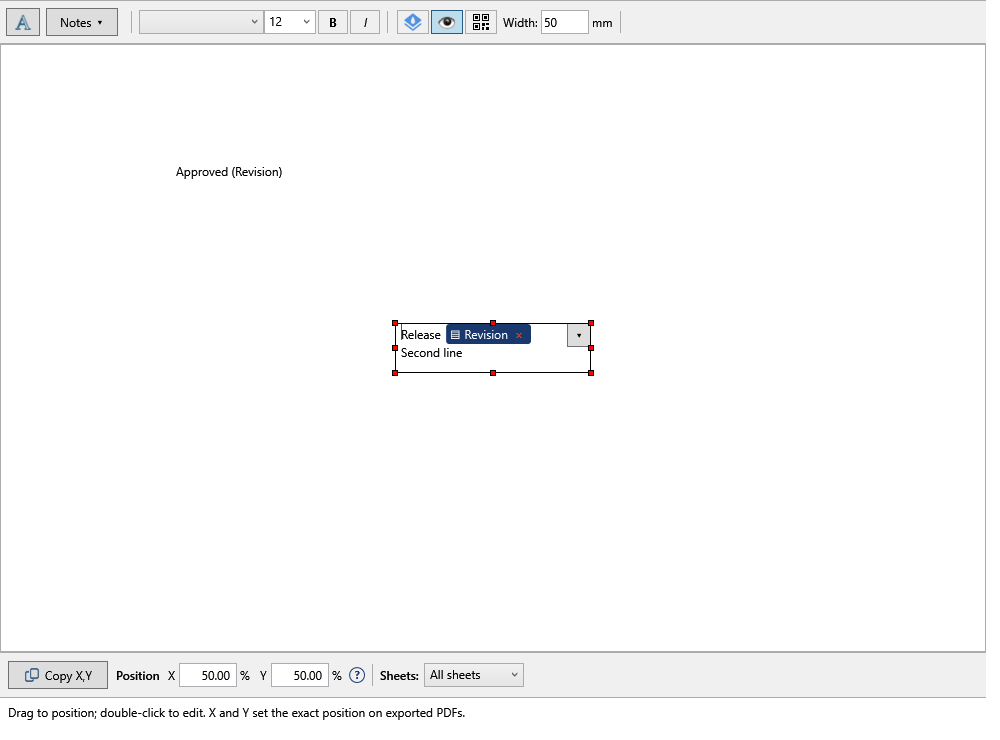Toggle the eye visibility button
This screenshot has height=740, width=1000.
[x=446, y=22]
